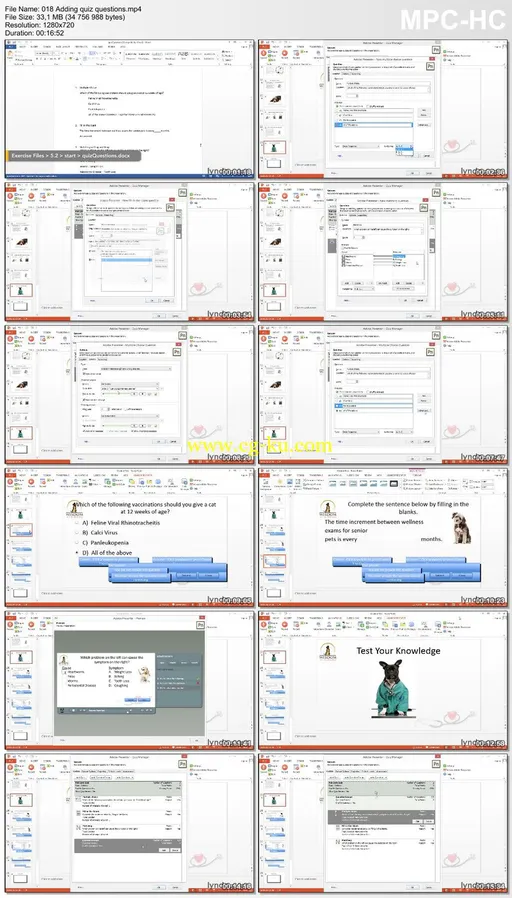The width and height of the screenshot is (512, 898).
Task: Click the Adobe Presenter Pr logo in the 00:15:34 frame
Action: pyautogui.click(x=436, y=764)
